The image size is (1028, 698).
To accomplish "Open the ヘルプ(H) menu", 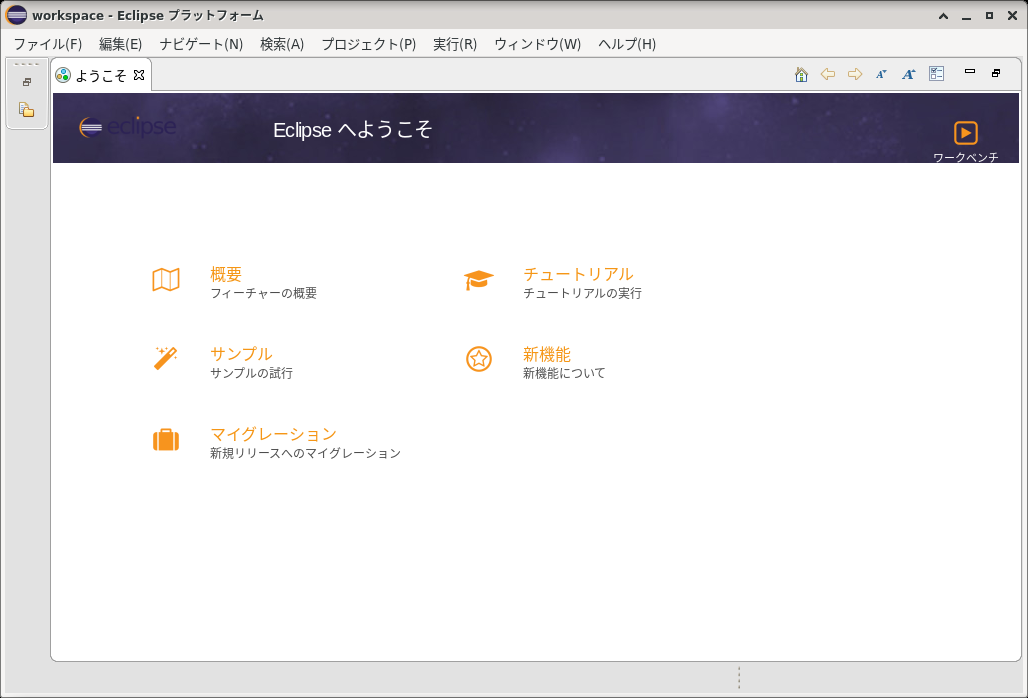I will click(x=627, y=44).
